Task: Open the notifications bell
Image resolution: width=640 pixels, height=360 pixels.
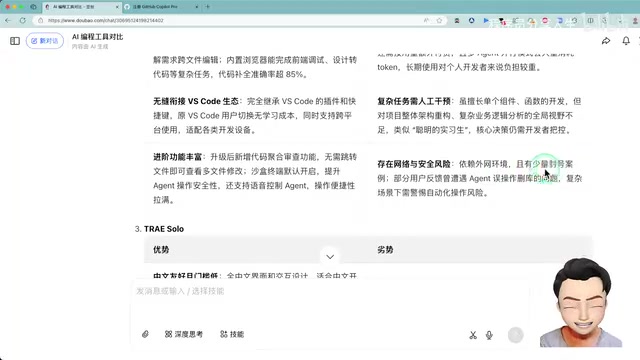Action: (x=626, y=41)
